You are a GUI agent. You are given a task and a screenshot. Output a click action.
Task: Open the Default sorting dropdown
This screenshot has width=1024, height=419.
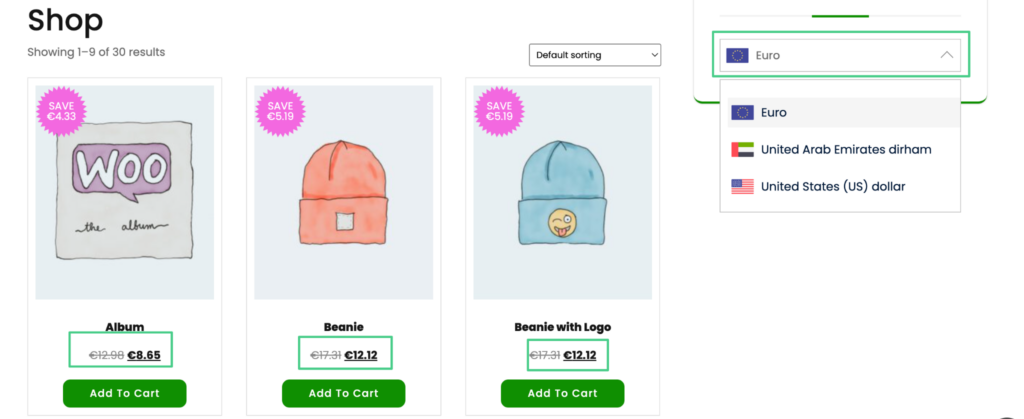pyautogui.click(x=595, y=55)
